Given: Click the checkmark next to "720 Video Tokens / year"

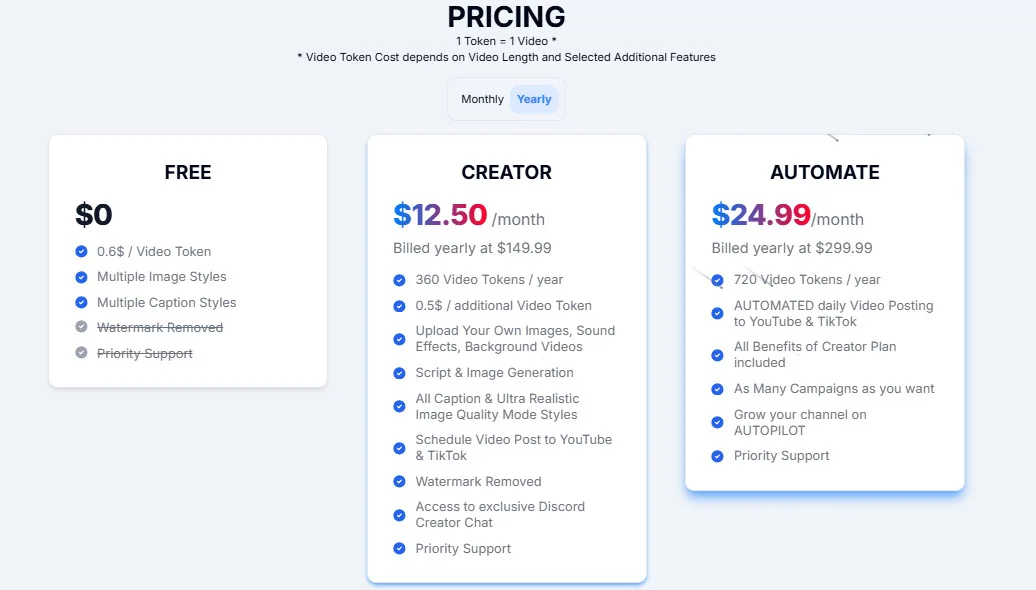Looking at the screenshot, I should point(717,280).
